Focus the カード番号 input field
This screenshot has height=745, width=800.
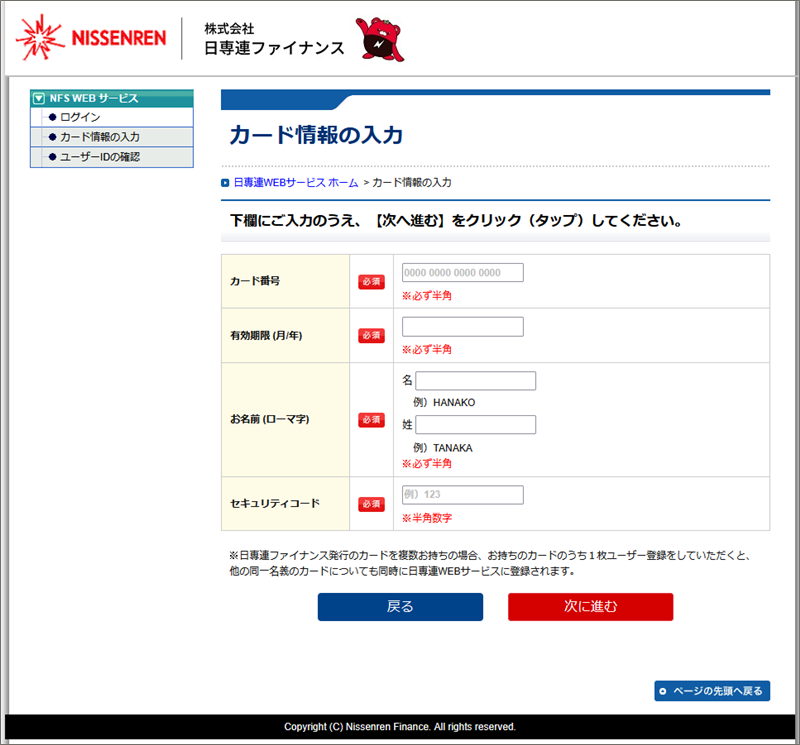coord(462,273)
